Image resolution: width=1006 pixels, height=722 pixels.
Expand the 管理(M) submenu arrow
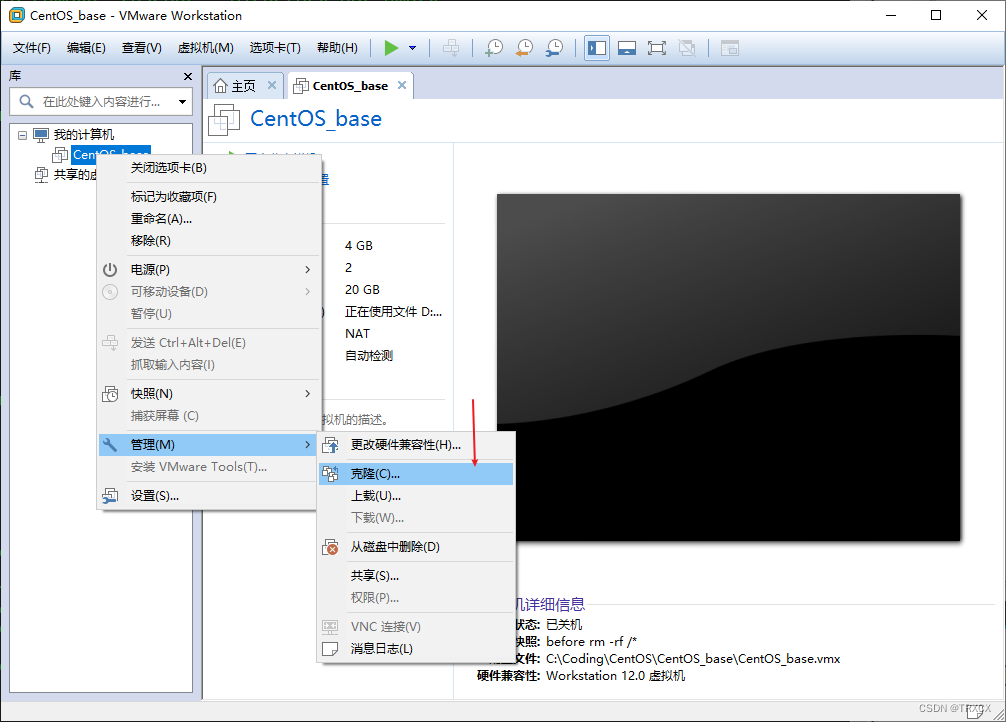point(308,445)
